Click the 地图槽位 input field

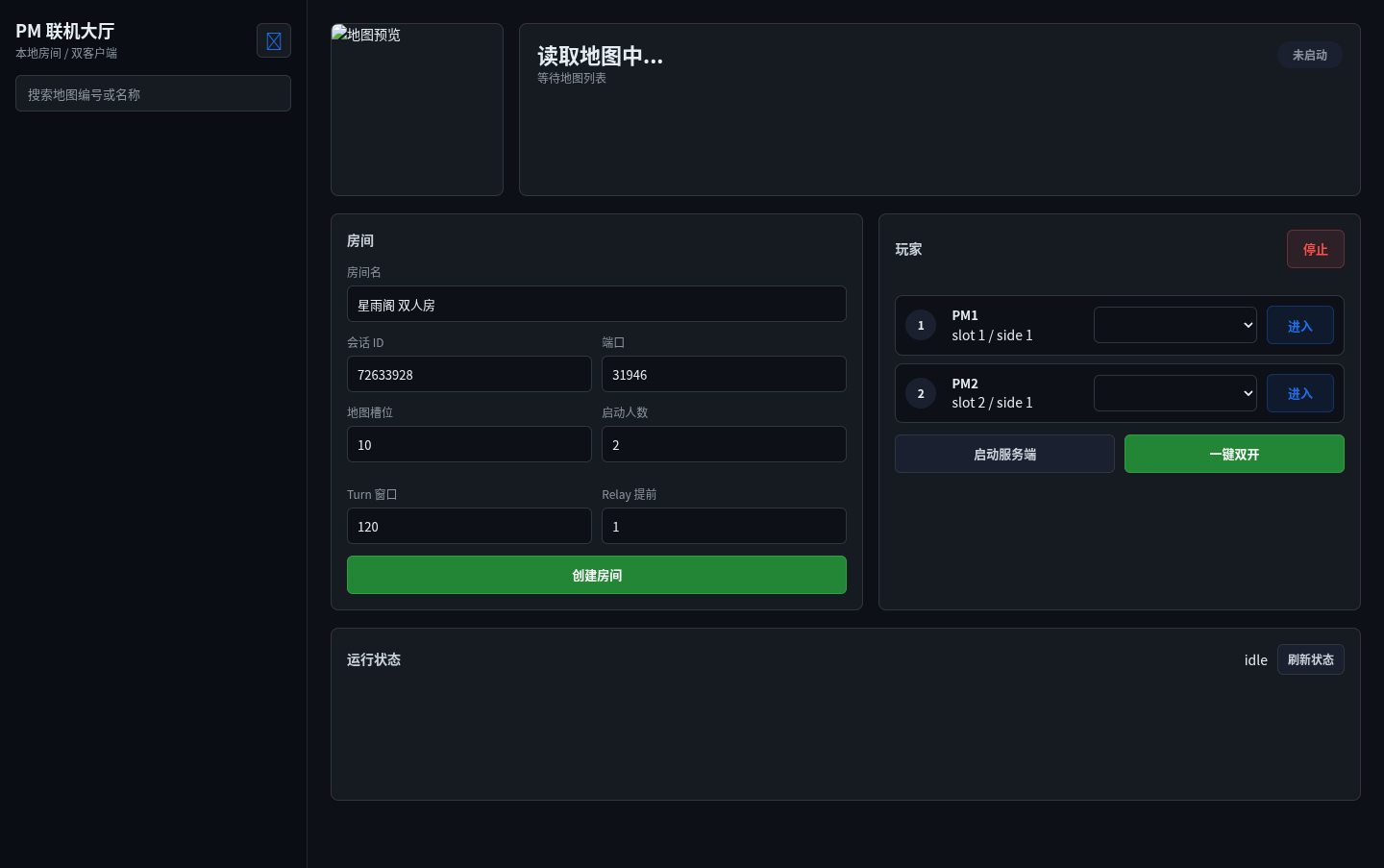pyautogui.click(x=469, y=444)
